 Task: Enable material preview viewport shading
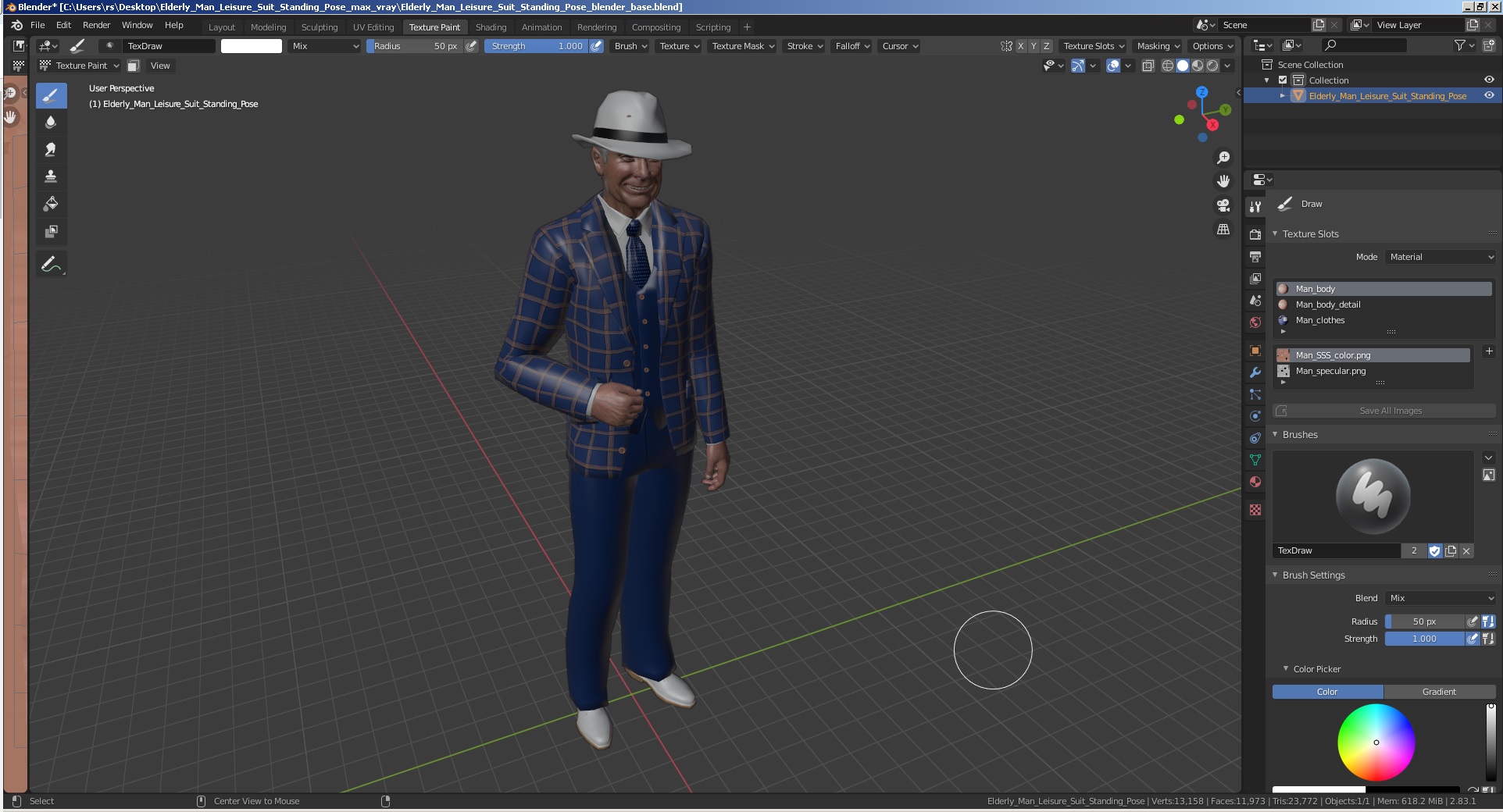point(1198,66)
